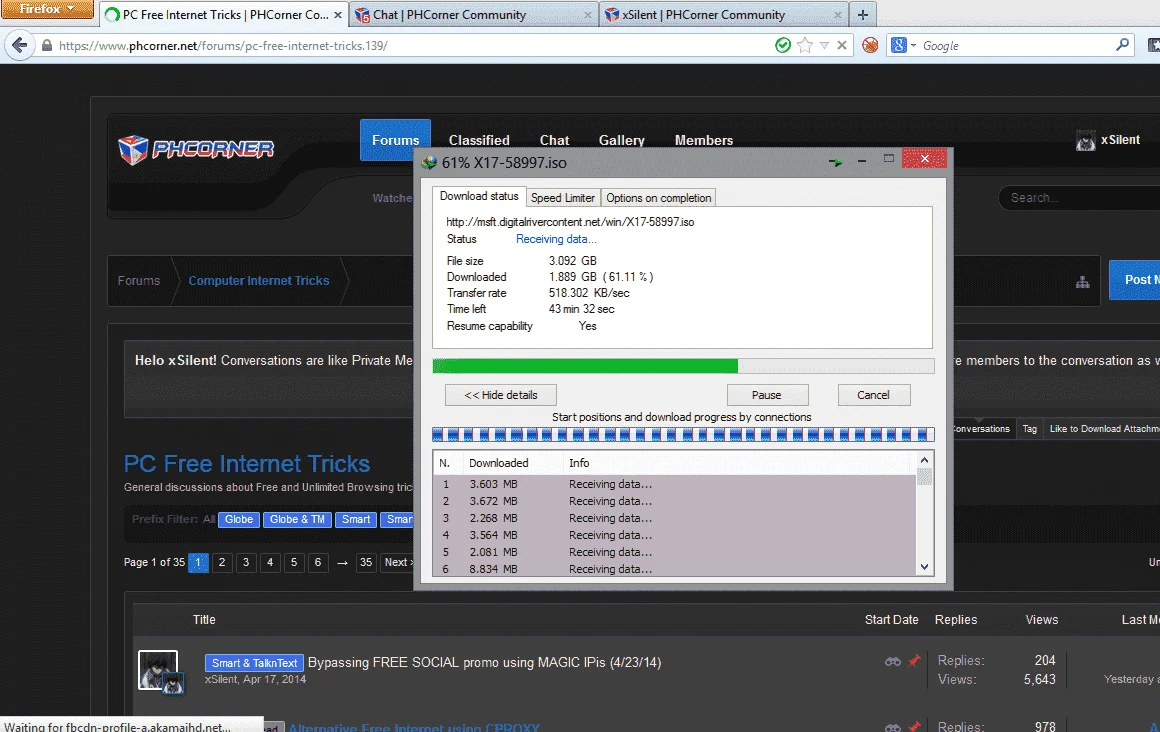Select connection row with 8.834 MB downloaded
Screen dimensions: 1160x732
coord(674,569)
